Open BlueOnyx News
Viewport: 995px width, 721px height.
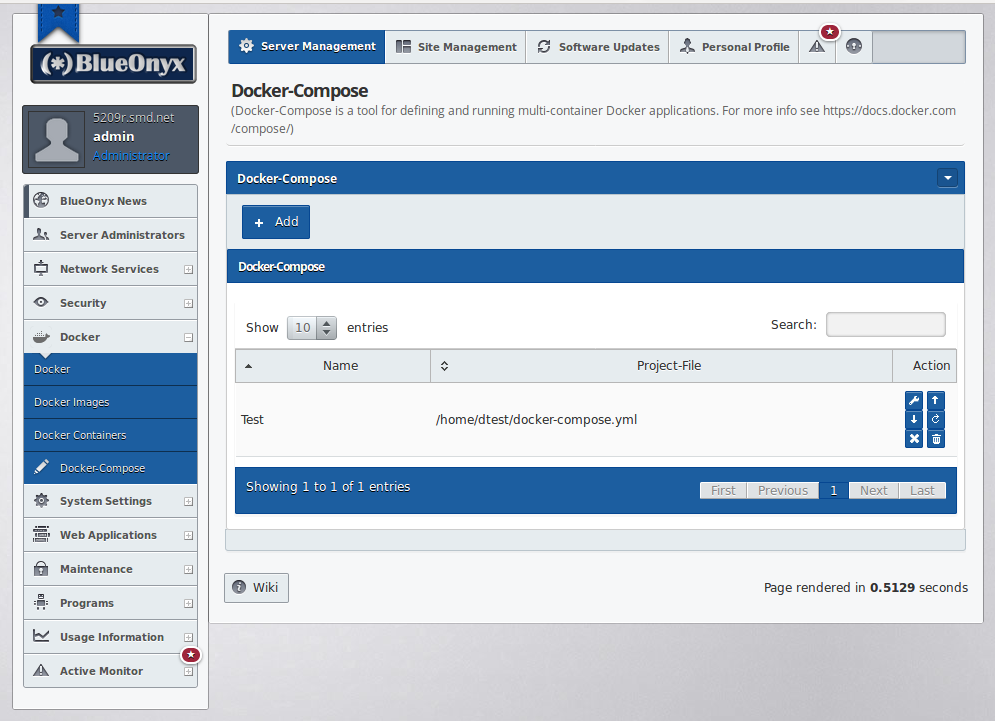(110, 201)
